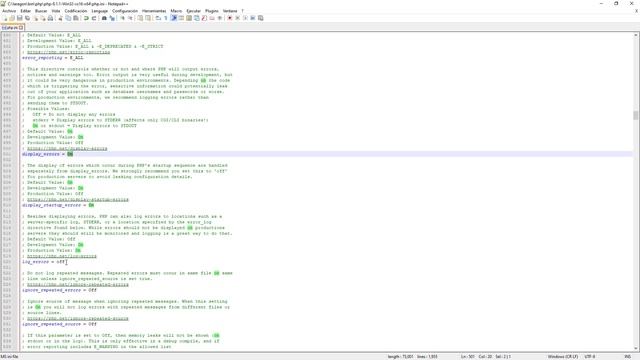Viewport: 640px width, 360px height.
Task: Open the Plugins menu
Action: pos(212,11)
